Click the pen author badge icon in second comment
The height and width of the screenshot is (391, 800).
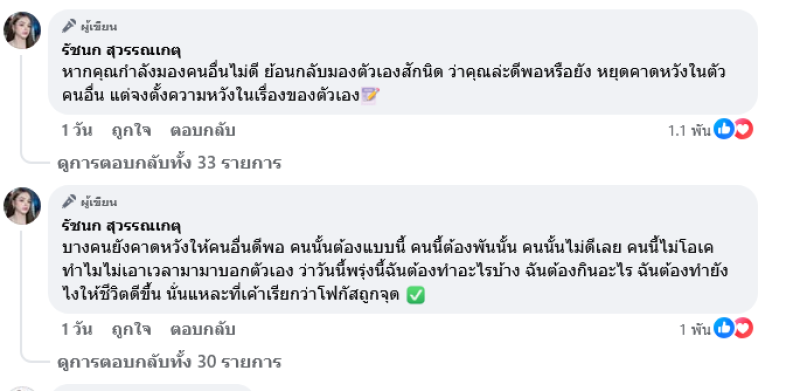coord(69,202)
